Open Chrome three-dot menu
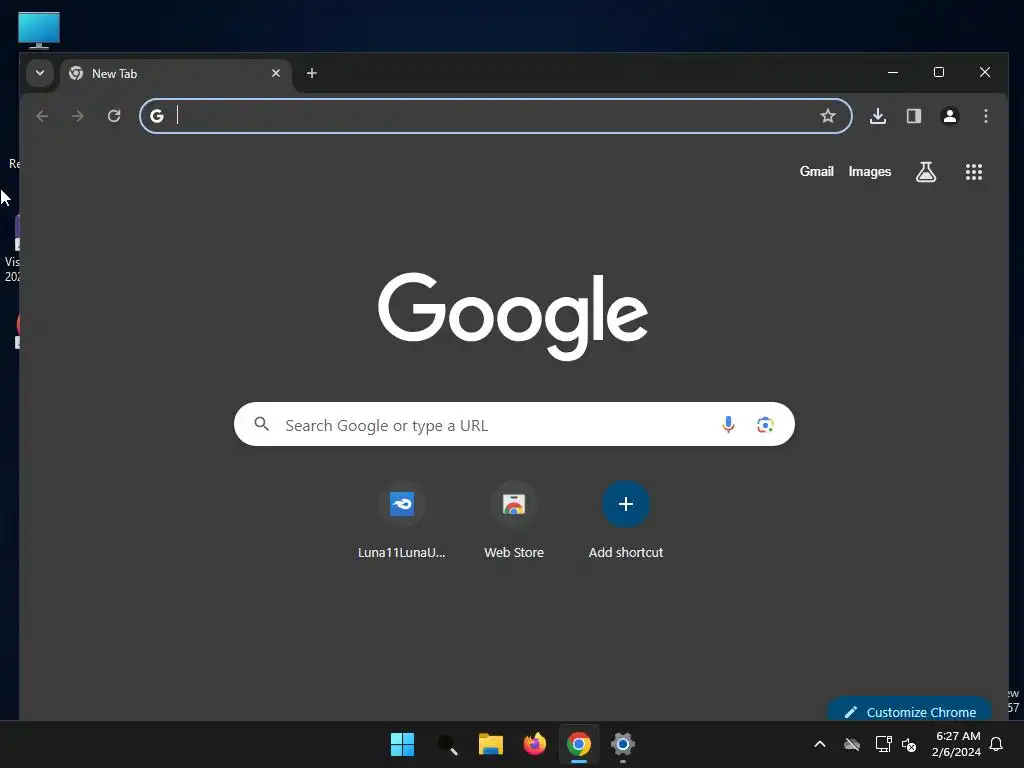 tap(985, 116)
